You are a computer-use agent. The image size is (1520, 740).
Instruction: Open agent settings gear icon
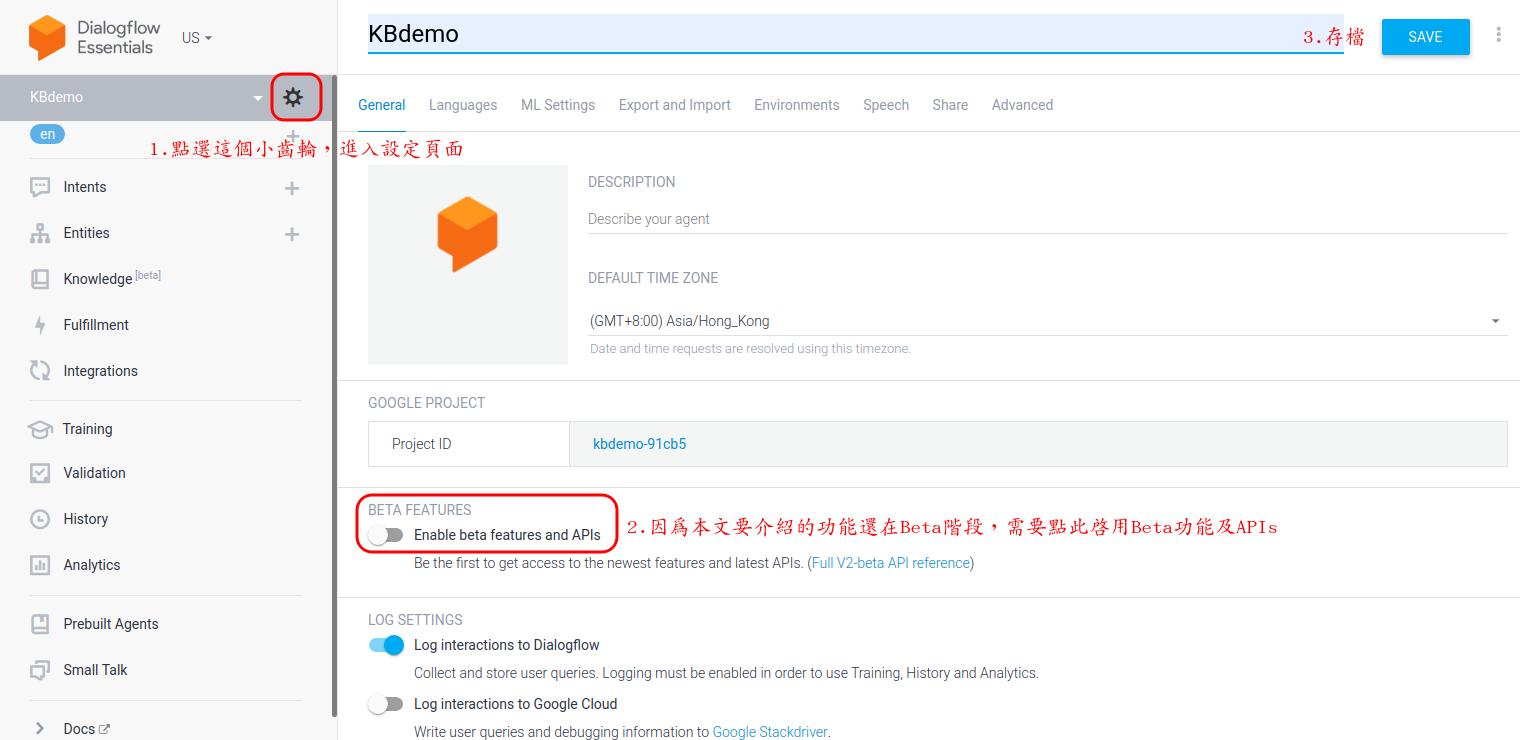[x=292, y=97]
